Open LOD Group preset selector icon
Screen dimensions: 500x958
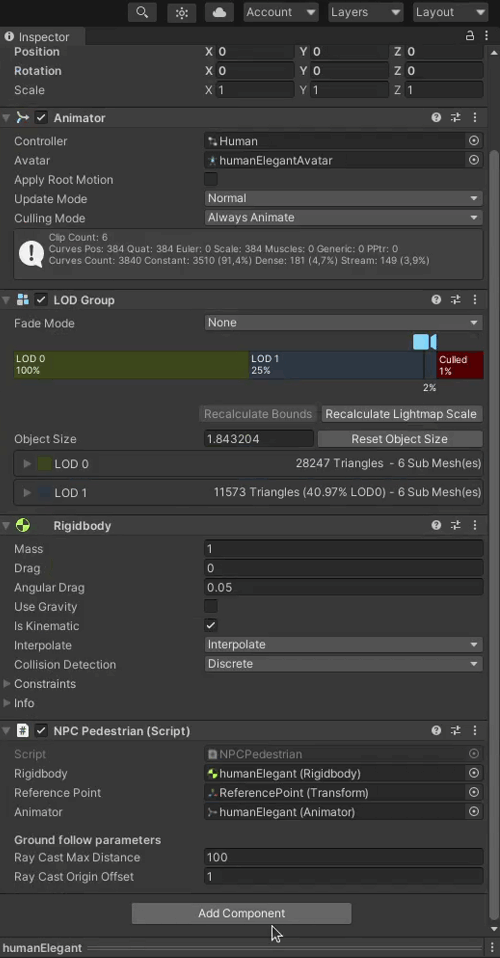point(455,299)
